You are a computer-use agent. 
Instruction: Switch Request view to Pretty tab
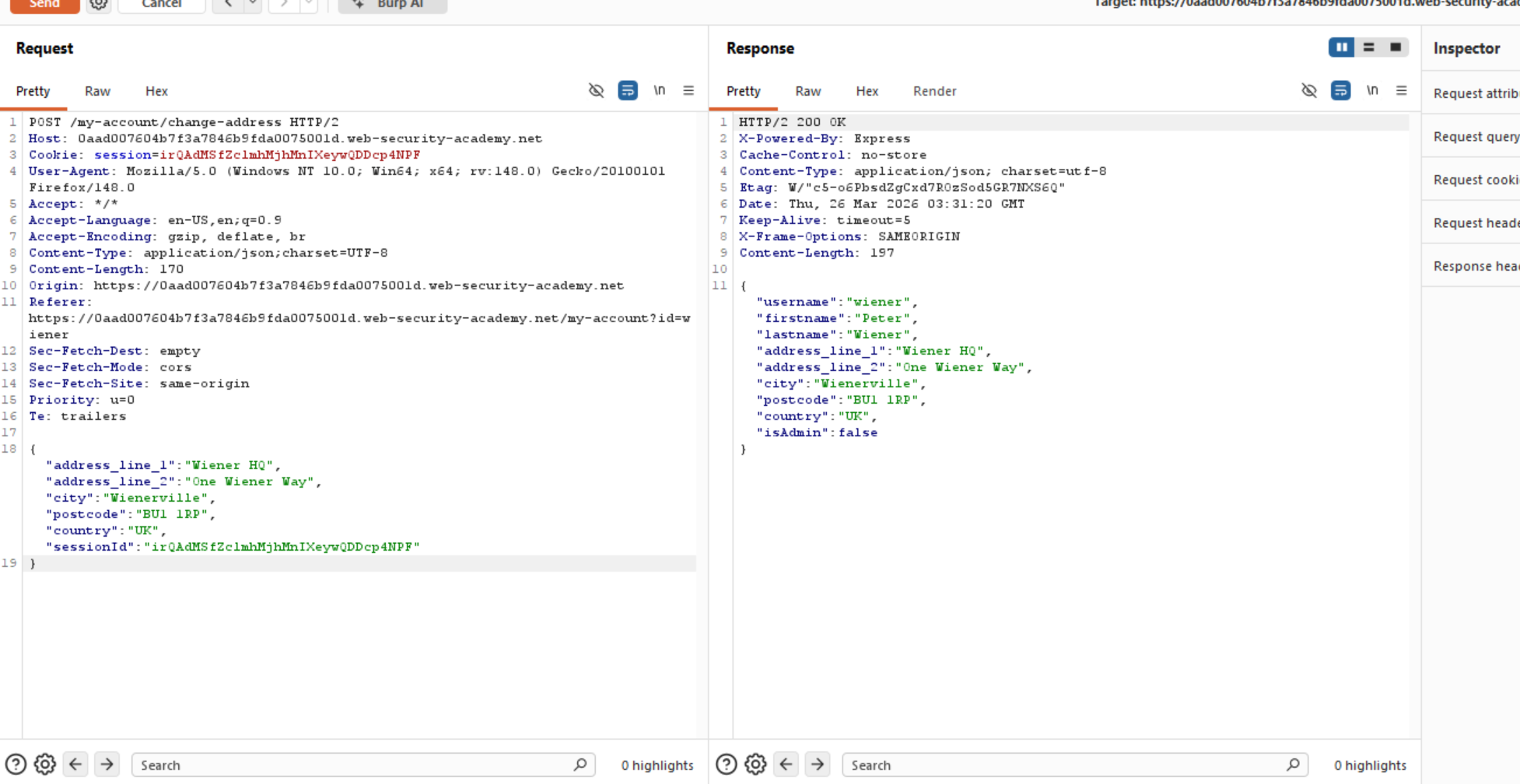[33, 91]
